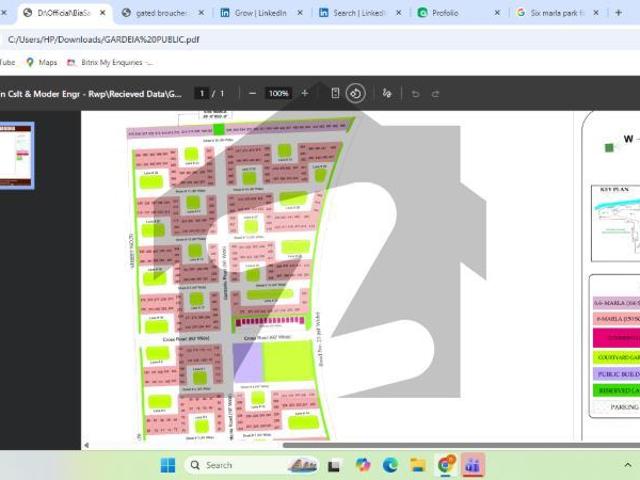This screenshot has height=480, width=640.
Task: Rotate the PDF counterclockwise
Action: tap(356, 94)
